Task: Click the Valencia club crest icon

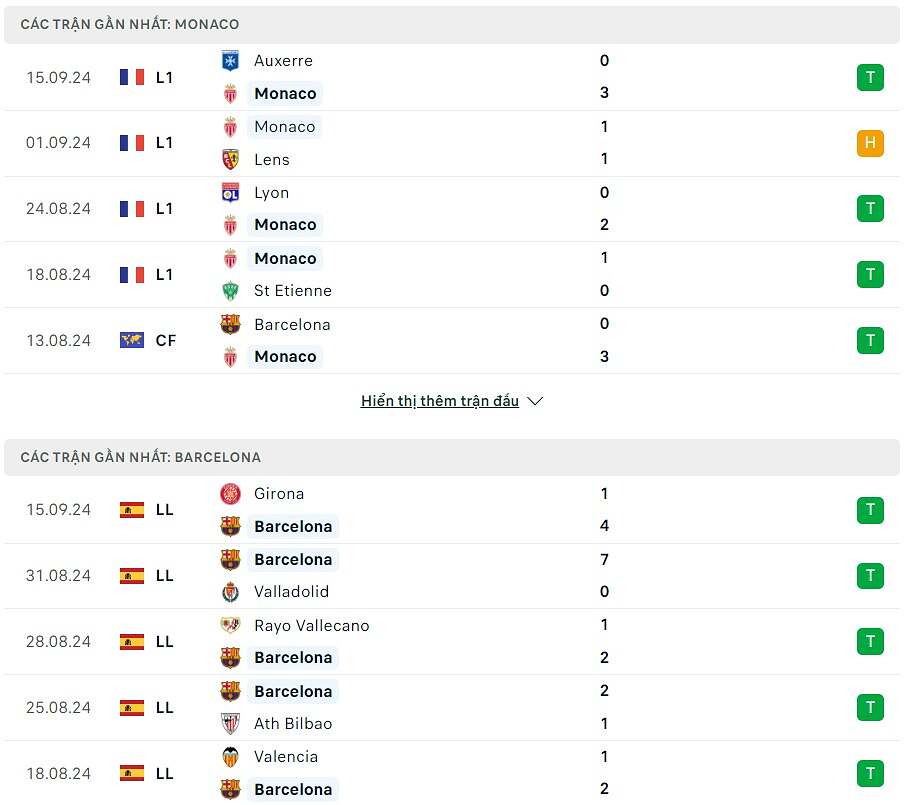Action: [x=230, y=757]
